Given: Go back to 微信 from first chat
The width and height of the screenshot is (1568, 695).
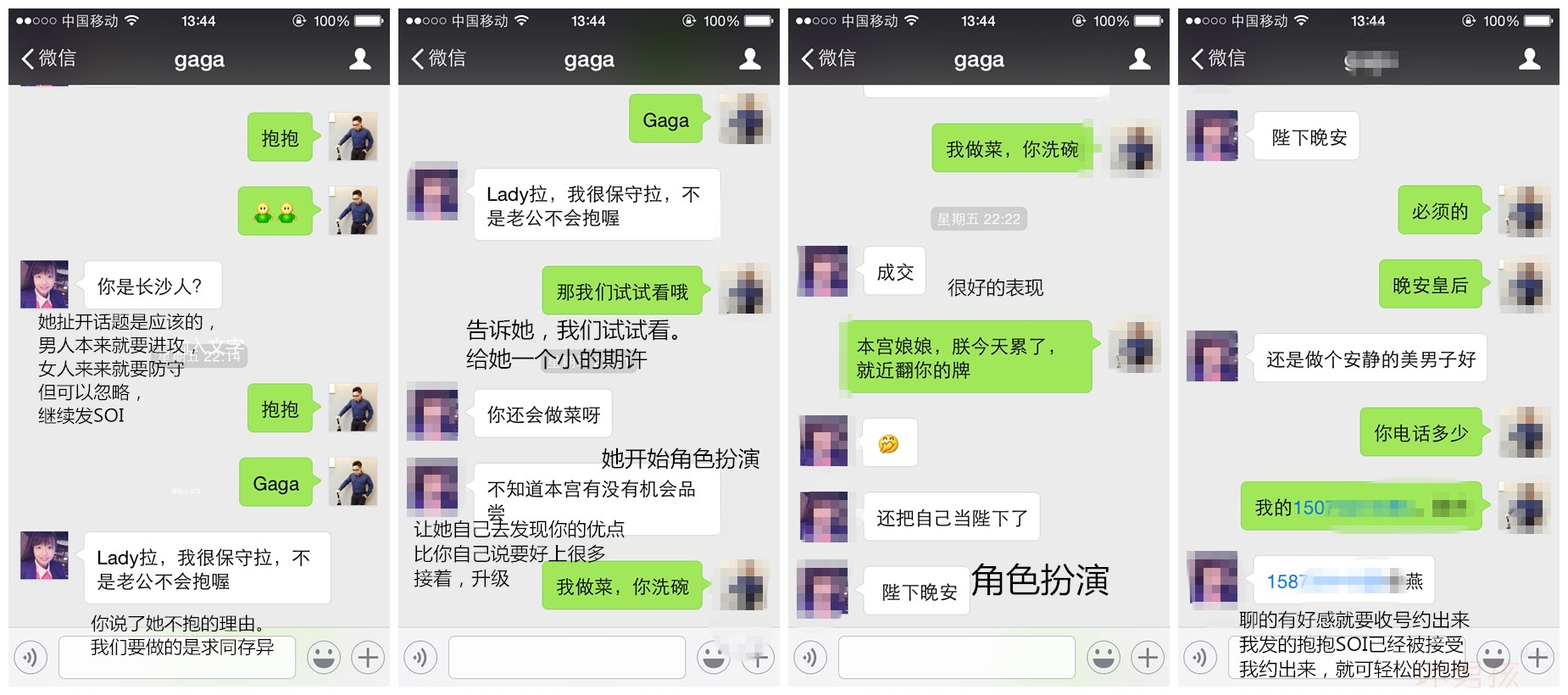Looking at the screenshot, I should [48, 58].
